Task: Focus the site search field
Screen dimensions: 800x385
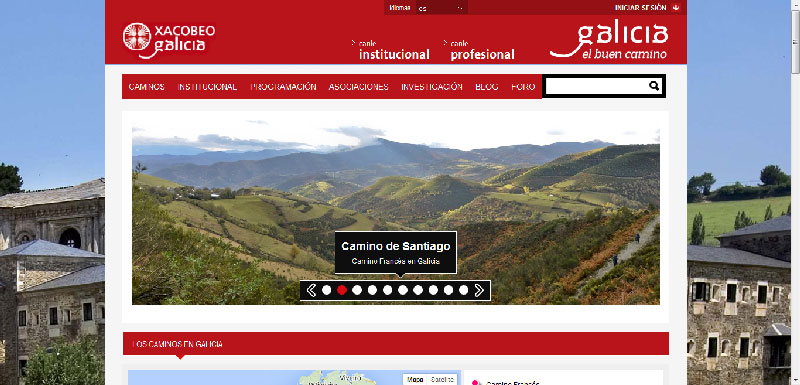Action: pyautogui.click(x=596, y=86)
